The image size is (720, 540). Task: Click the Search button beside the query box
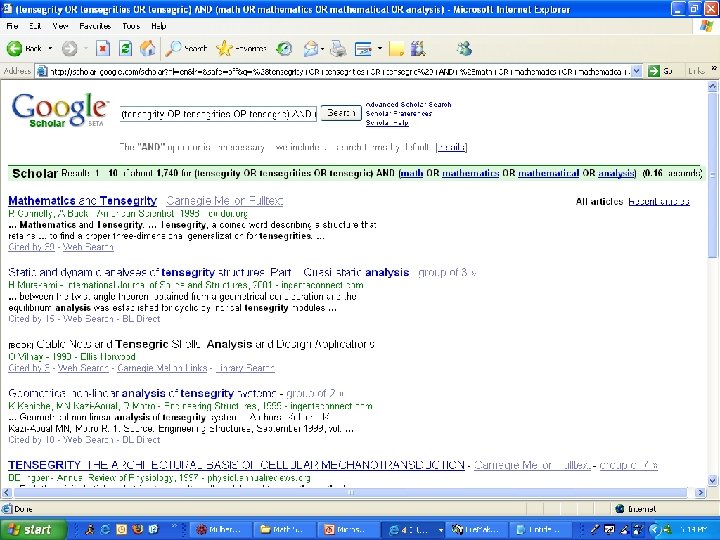(341, 113)
